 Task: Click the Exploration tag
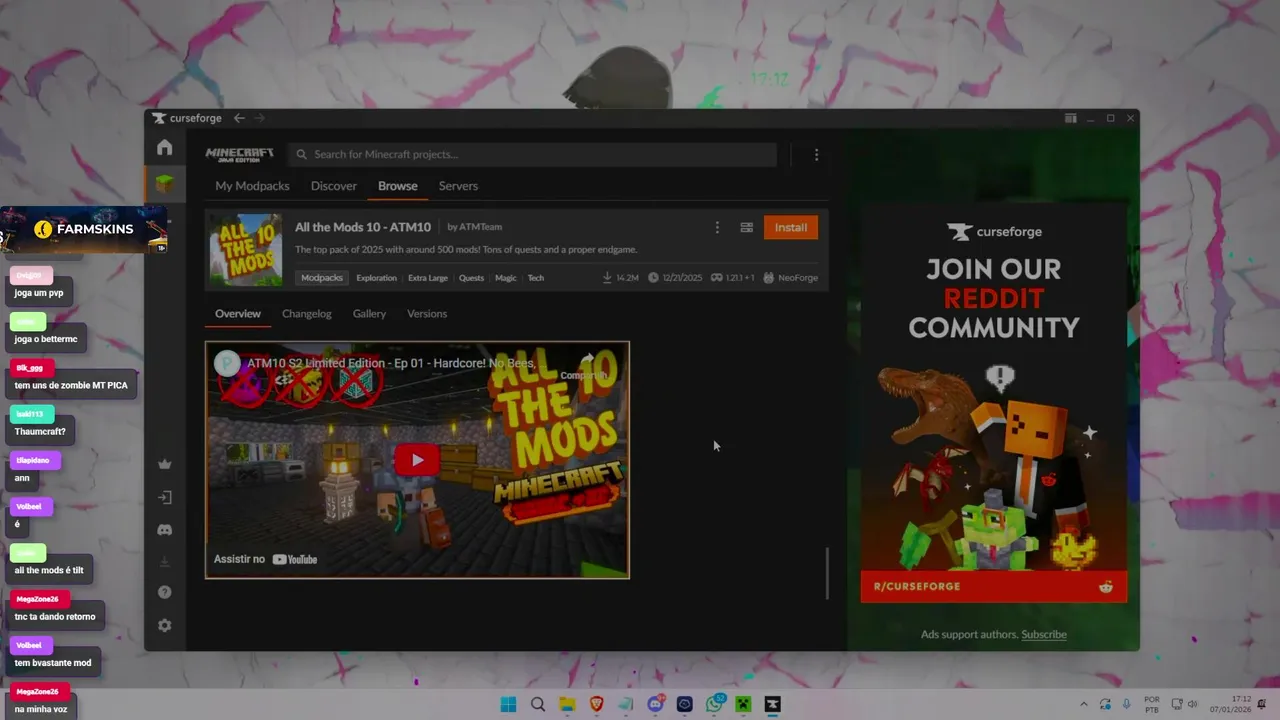click(377, 278)
